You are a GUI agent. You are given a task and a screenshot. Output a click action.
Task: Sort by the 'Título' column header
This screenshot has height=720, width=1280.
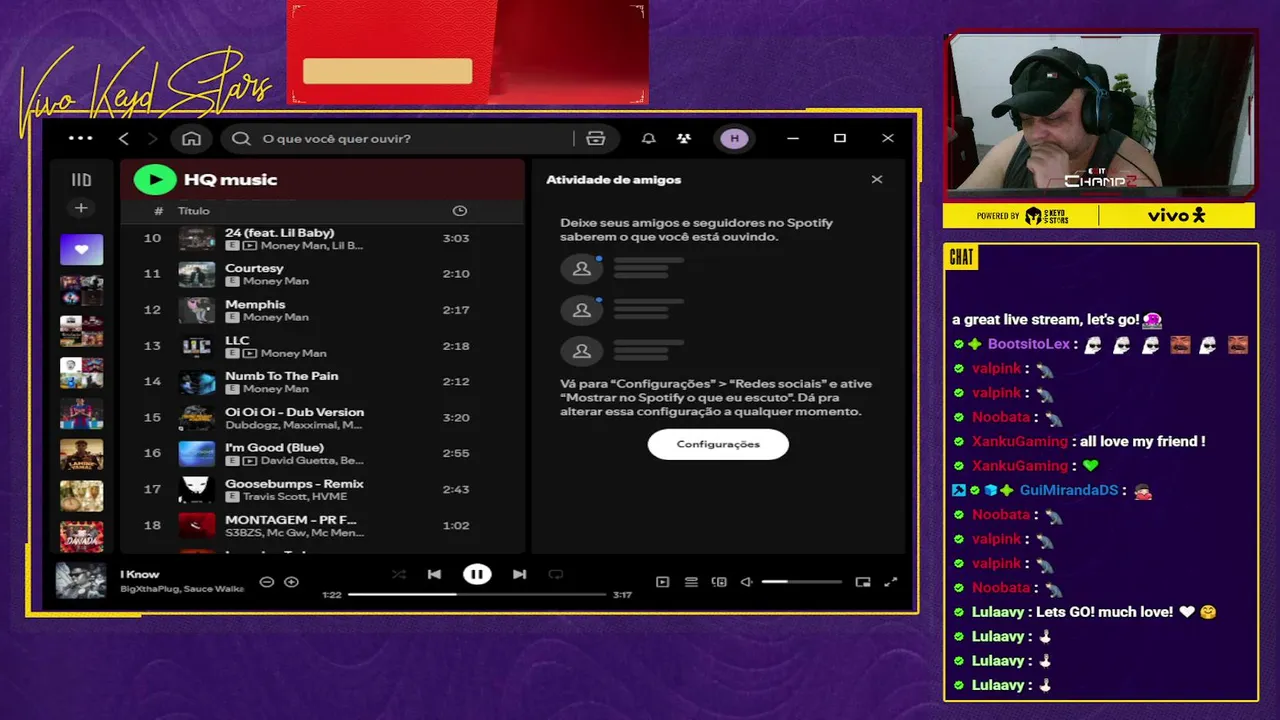194,211
